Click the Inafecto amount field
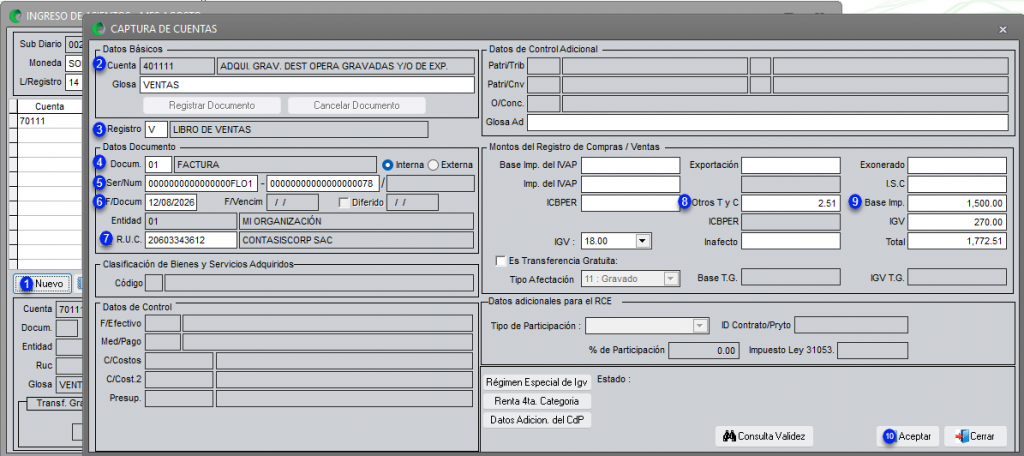 click(790, 242)
